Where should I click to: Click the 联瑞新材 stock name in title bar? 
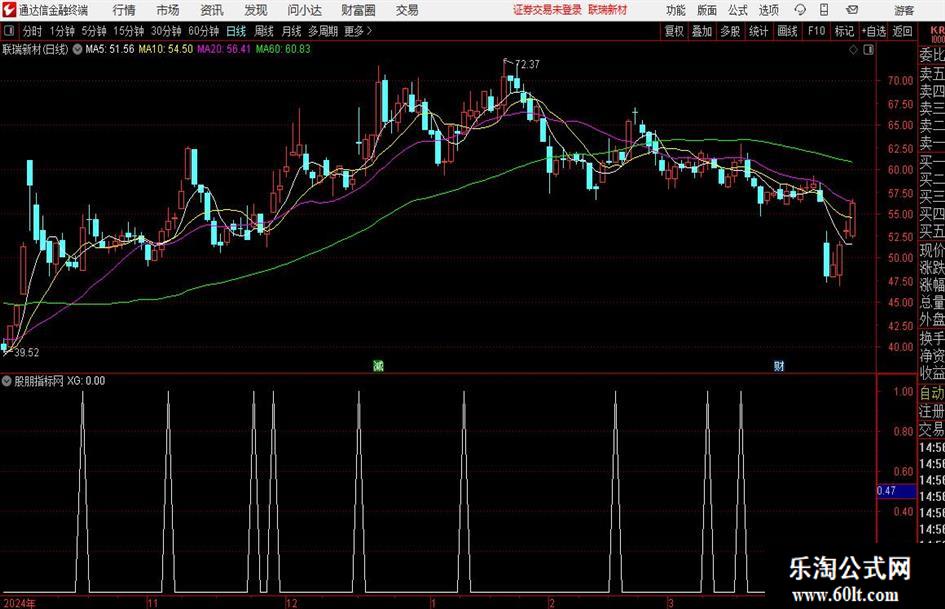[x=608, y=10]
